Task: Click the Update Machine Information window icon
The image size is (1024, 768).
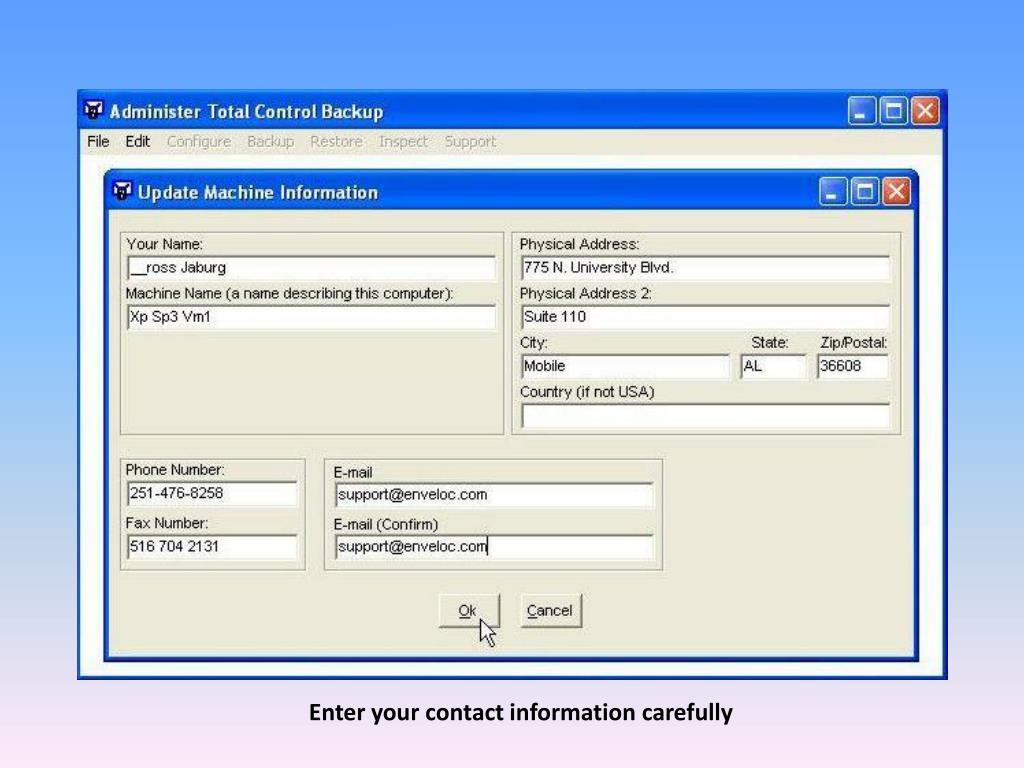Action: click(x=122, y=191)
